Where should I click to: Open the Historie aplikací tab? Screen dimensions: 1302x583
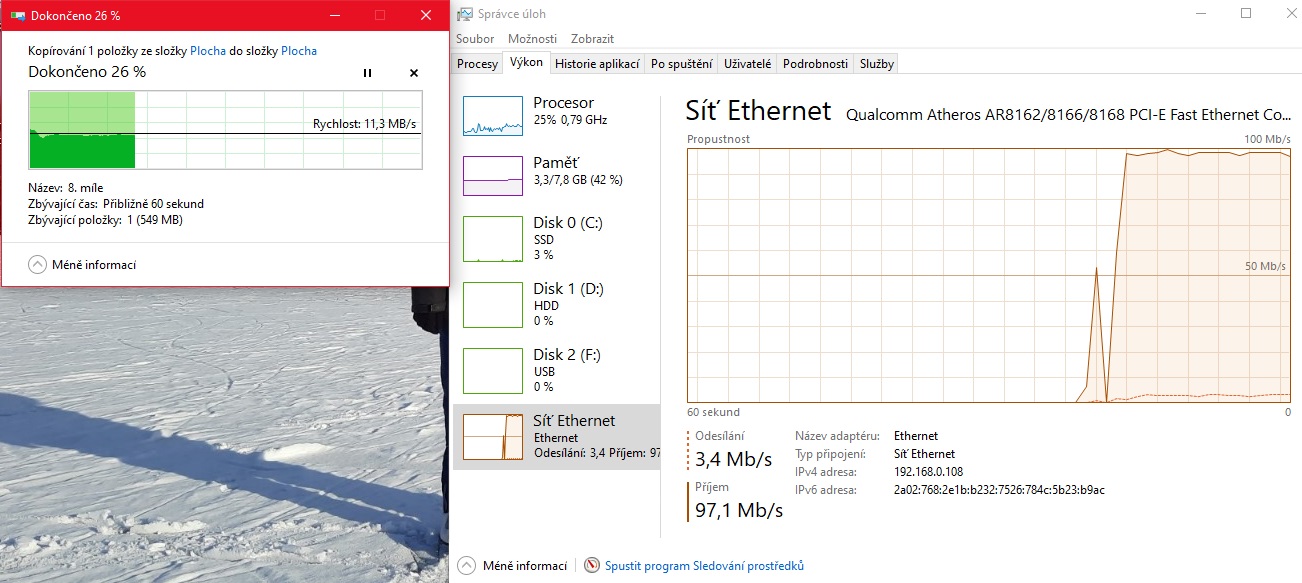tap(597, 64)
